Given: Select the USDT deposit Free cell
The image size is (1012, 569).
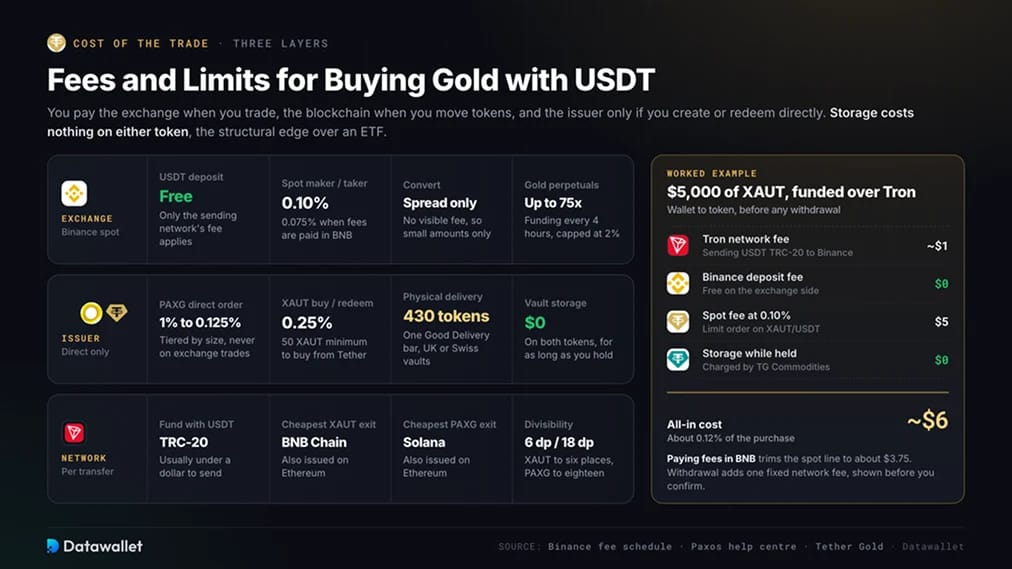Looking at the screenshot, I should tap(208, 209).
